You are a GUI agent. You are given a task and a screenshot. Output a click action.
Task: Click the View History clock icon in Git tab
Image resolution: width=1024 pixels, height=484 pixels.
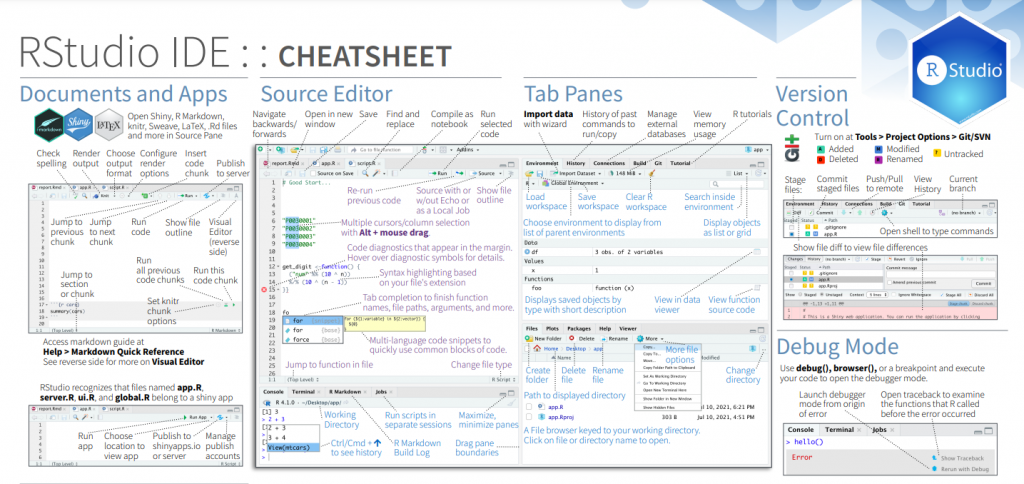coord(872,212)
